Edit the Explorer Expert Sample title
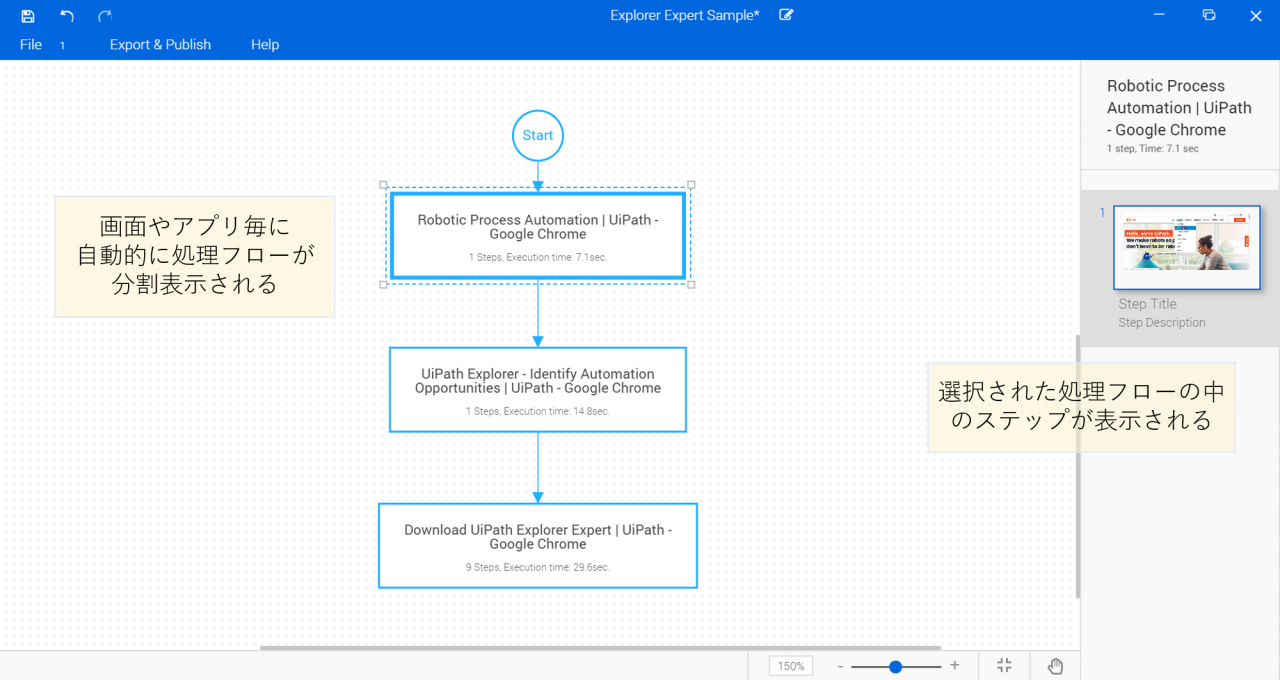The image size is (1280, 680). tap(786, 15)
